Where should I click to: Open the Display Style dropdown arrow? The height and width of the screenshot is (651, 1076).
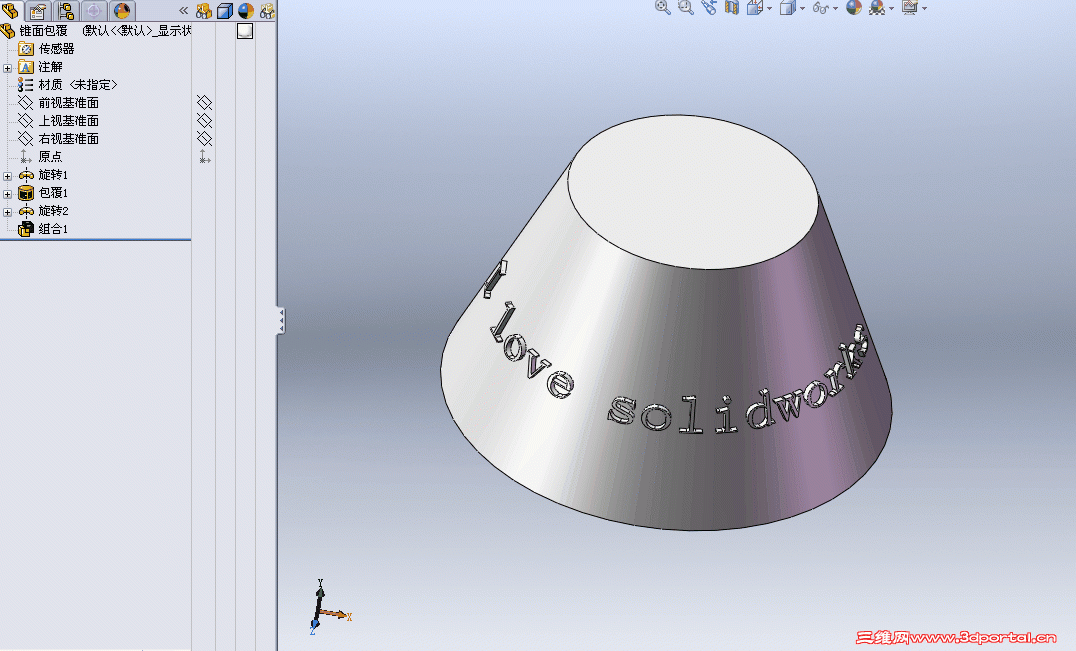coord(802,8)
